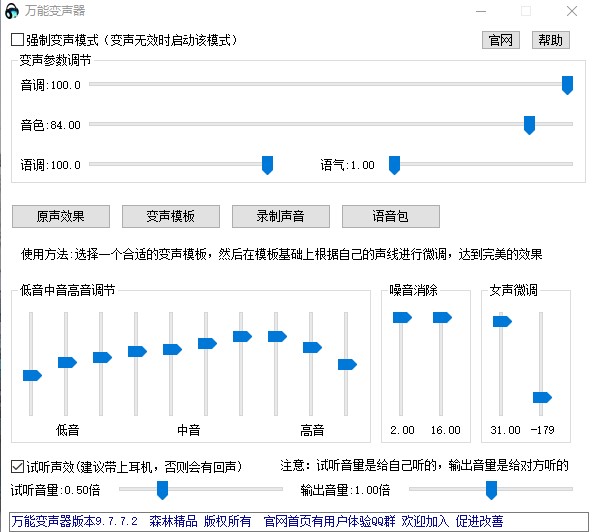Click the 语调 intonation slider handle
This screenshot has width=592, height=532.
[x=267, y=165]
